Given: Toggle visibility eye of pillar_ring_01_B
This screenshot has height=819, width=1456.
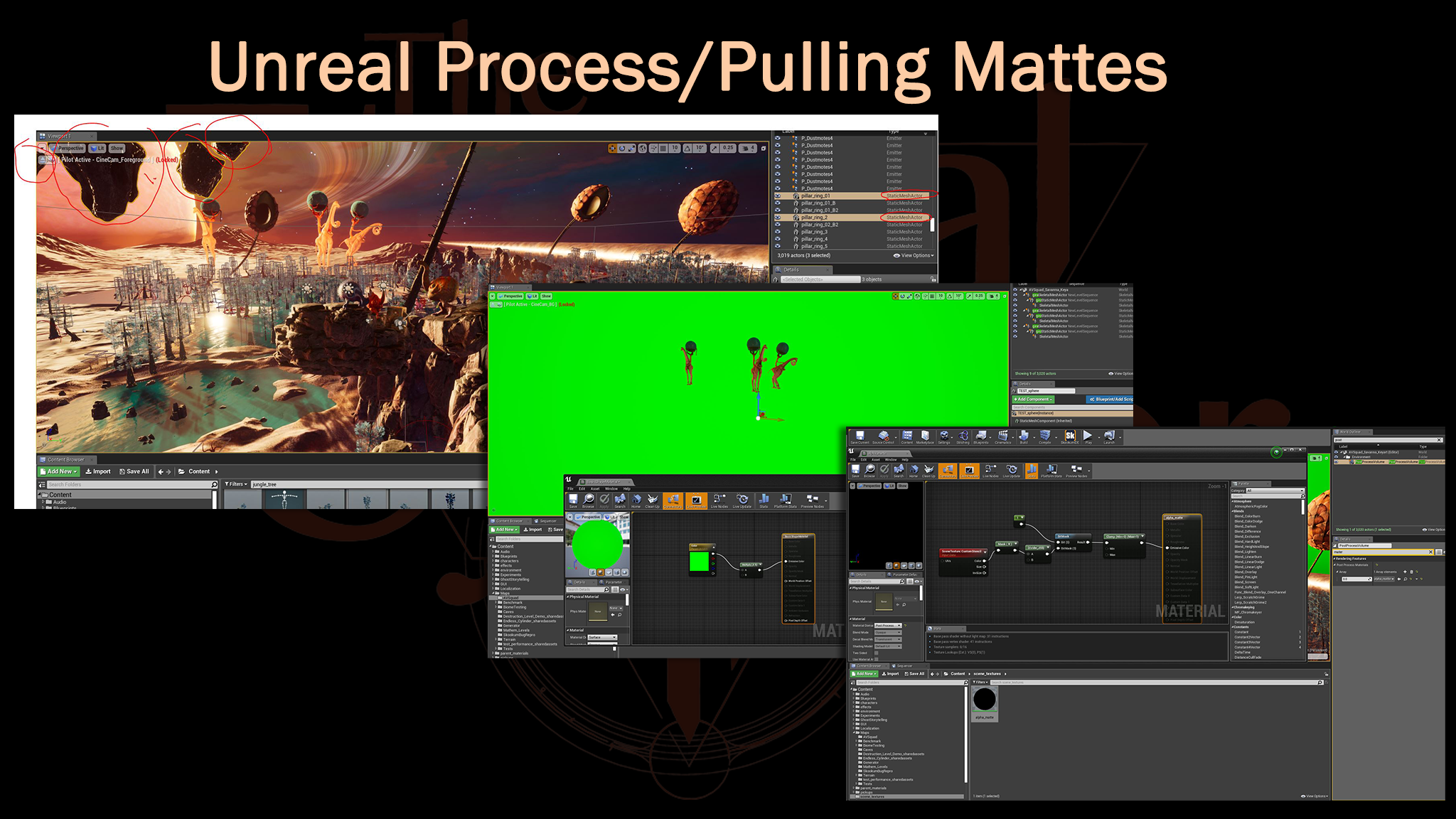Looking at the screenshot, I should [778, 203].
